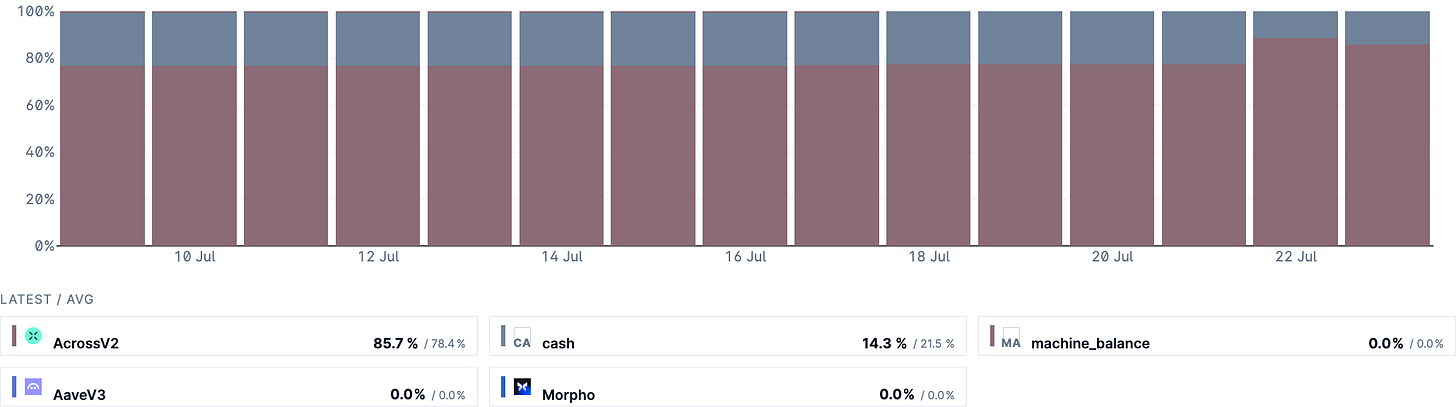The height and width of the screenshot is (407, 1456).
Task: Toggle the AcrossV2 series legend card
Action: [240, 337]
